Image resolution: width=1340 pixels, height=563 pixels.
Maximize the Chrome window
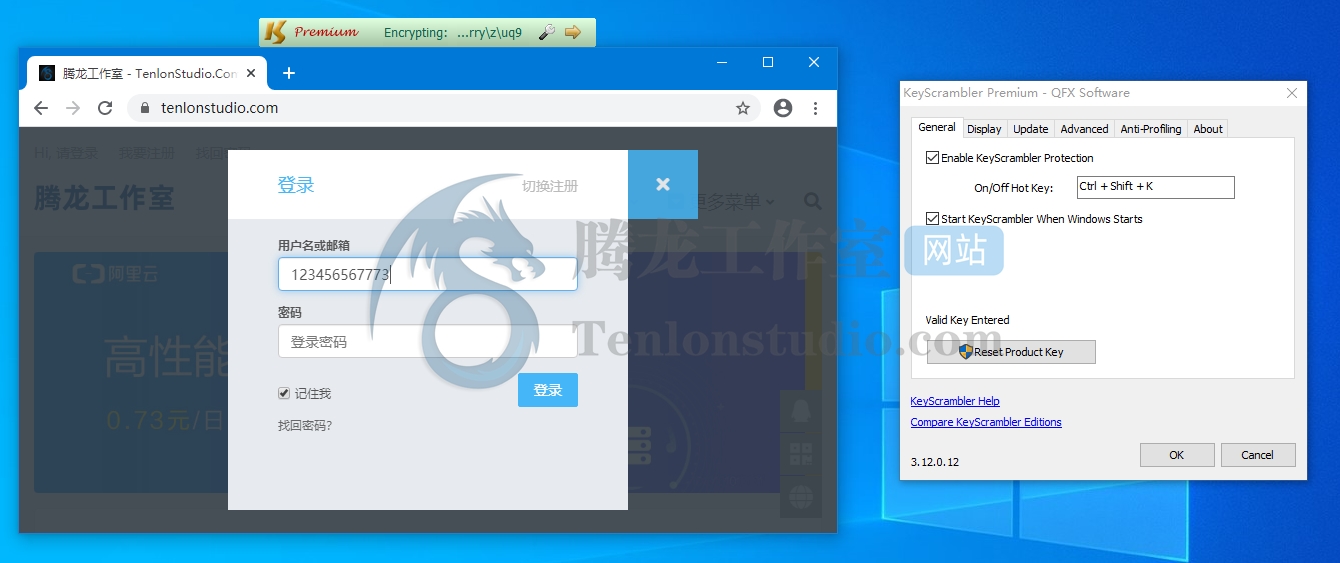point(768,62)
